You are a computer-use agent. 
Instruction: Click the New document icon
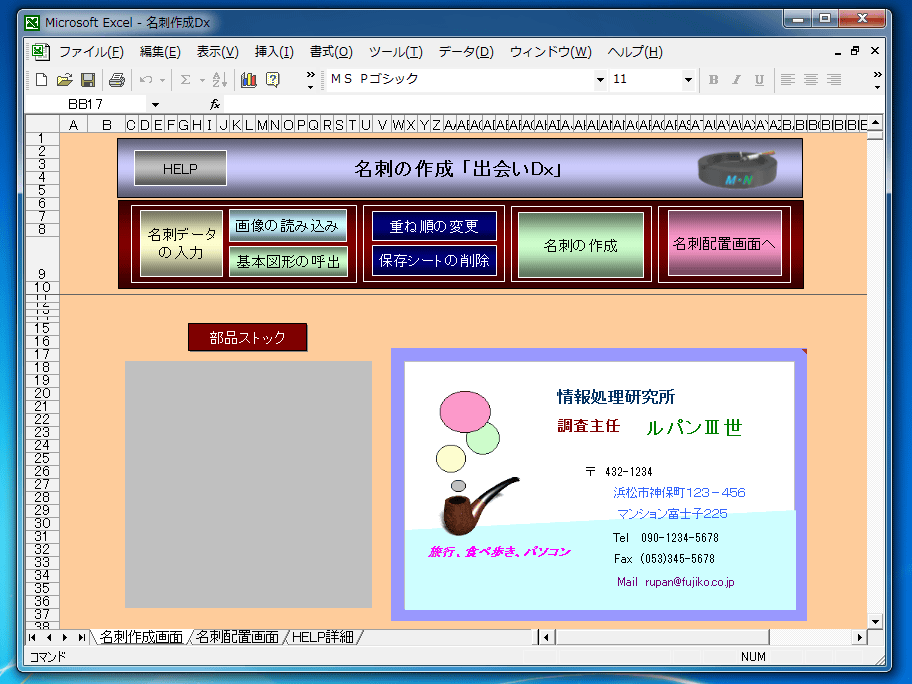41,80
